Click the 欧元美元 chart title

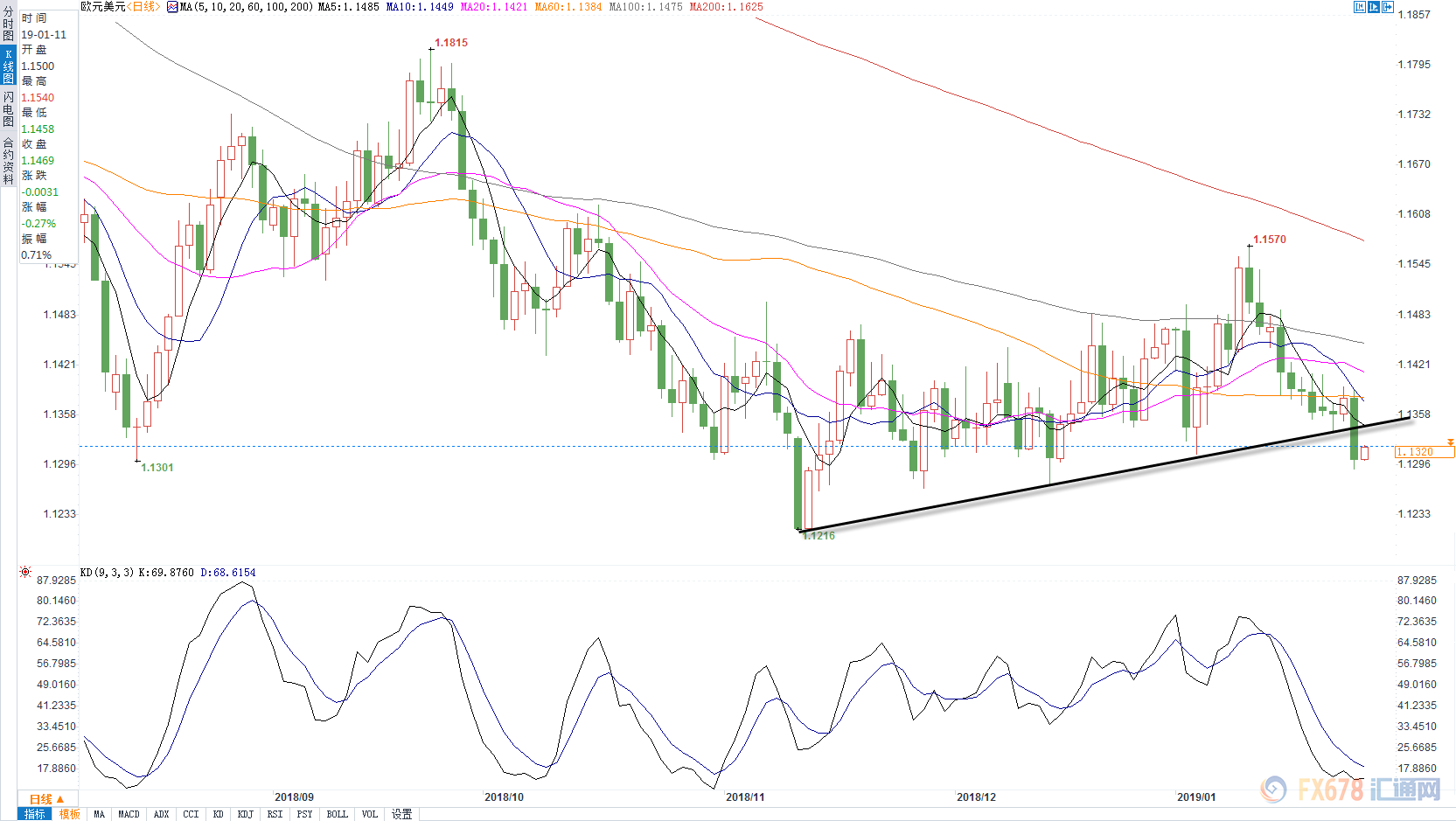[x=103, y=7]
